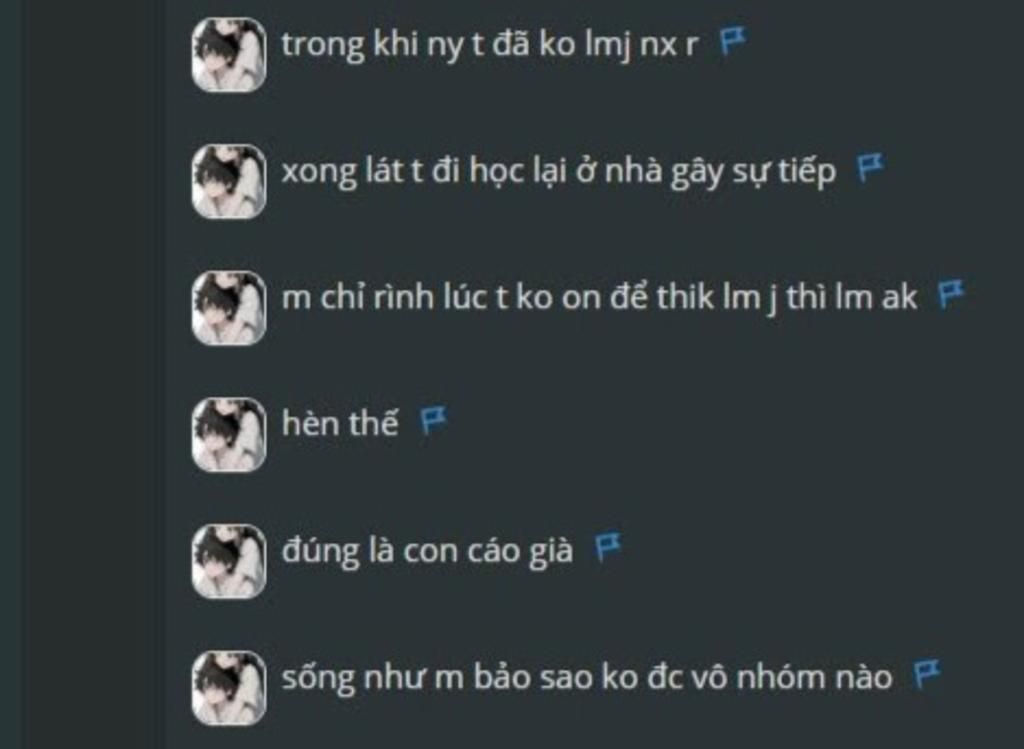Flag the 'hèn thế' message
The height and width of the screenshot is (749, 1024).
pyautogui.click(x=433, y=421)
